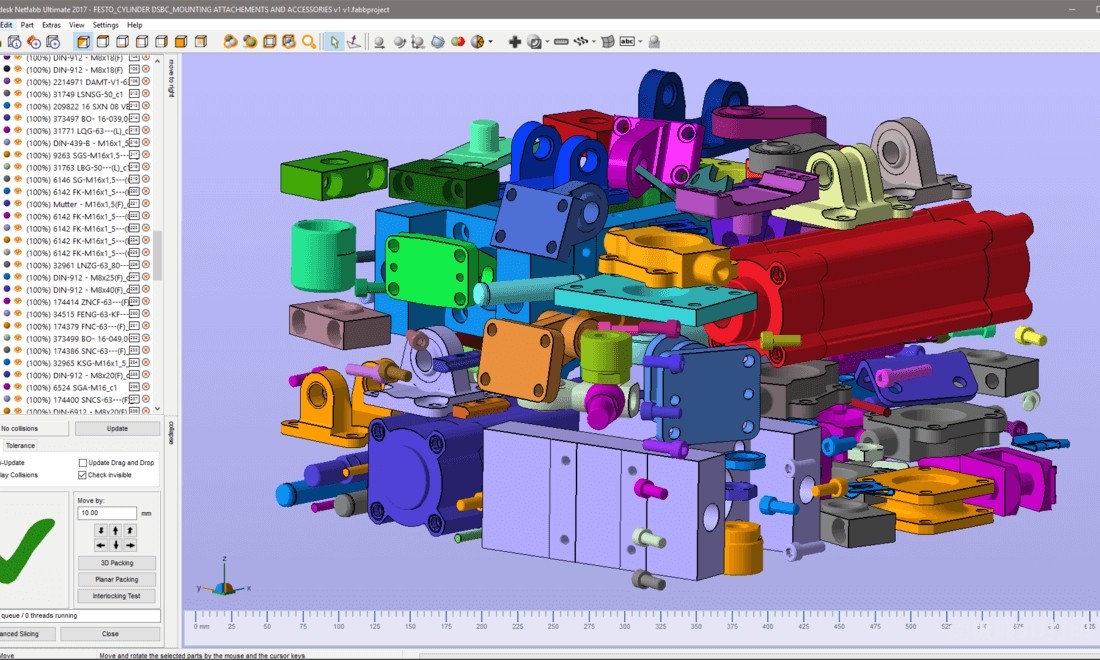Viewport: 1100px width, 660px height.
Task: Click the 3D Packing button
Action: 116,563
